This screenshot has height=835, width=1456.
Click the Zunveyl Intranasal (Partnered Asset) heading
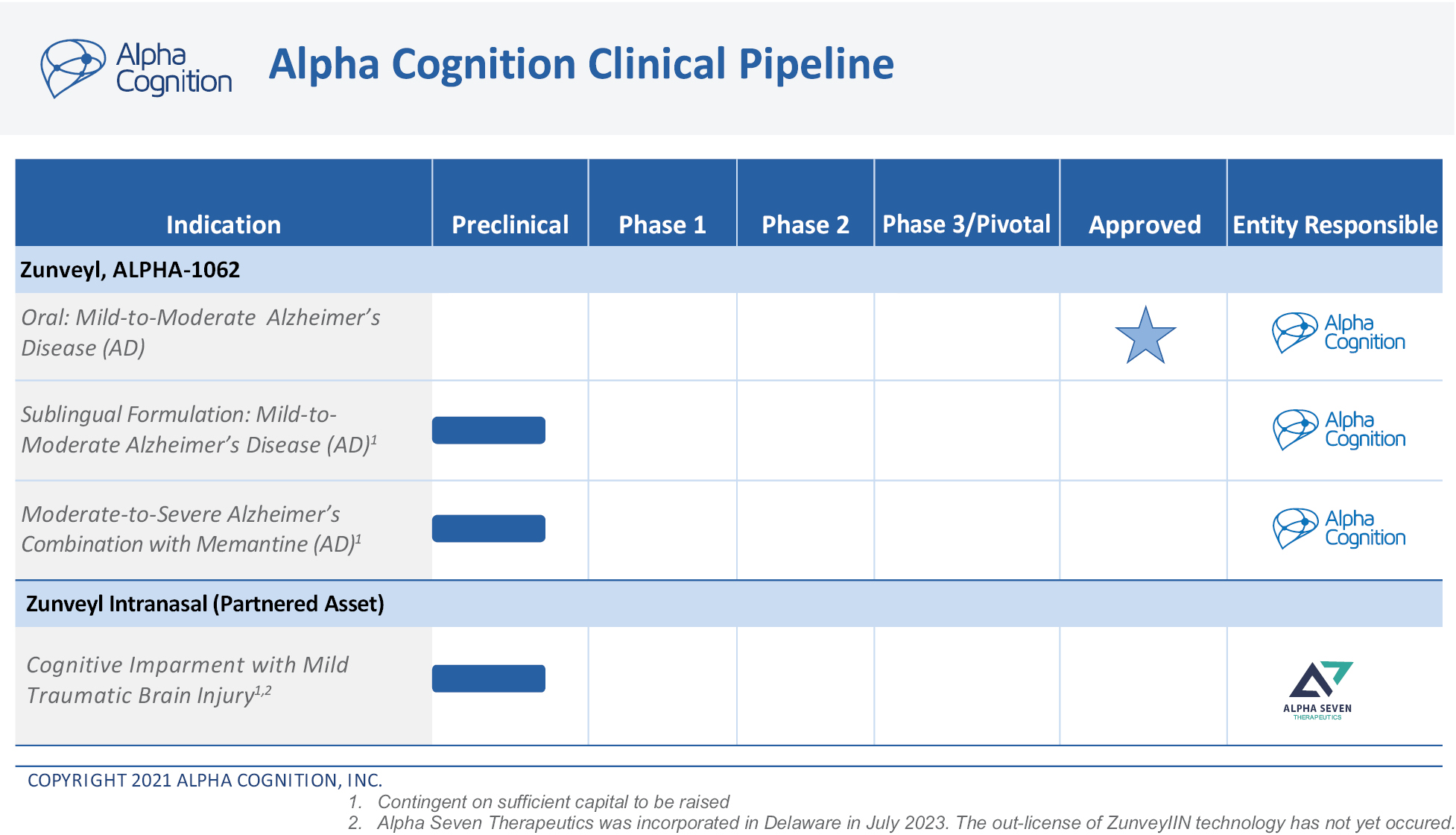[205, 603]
